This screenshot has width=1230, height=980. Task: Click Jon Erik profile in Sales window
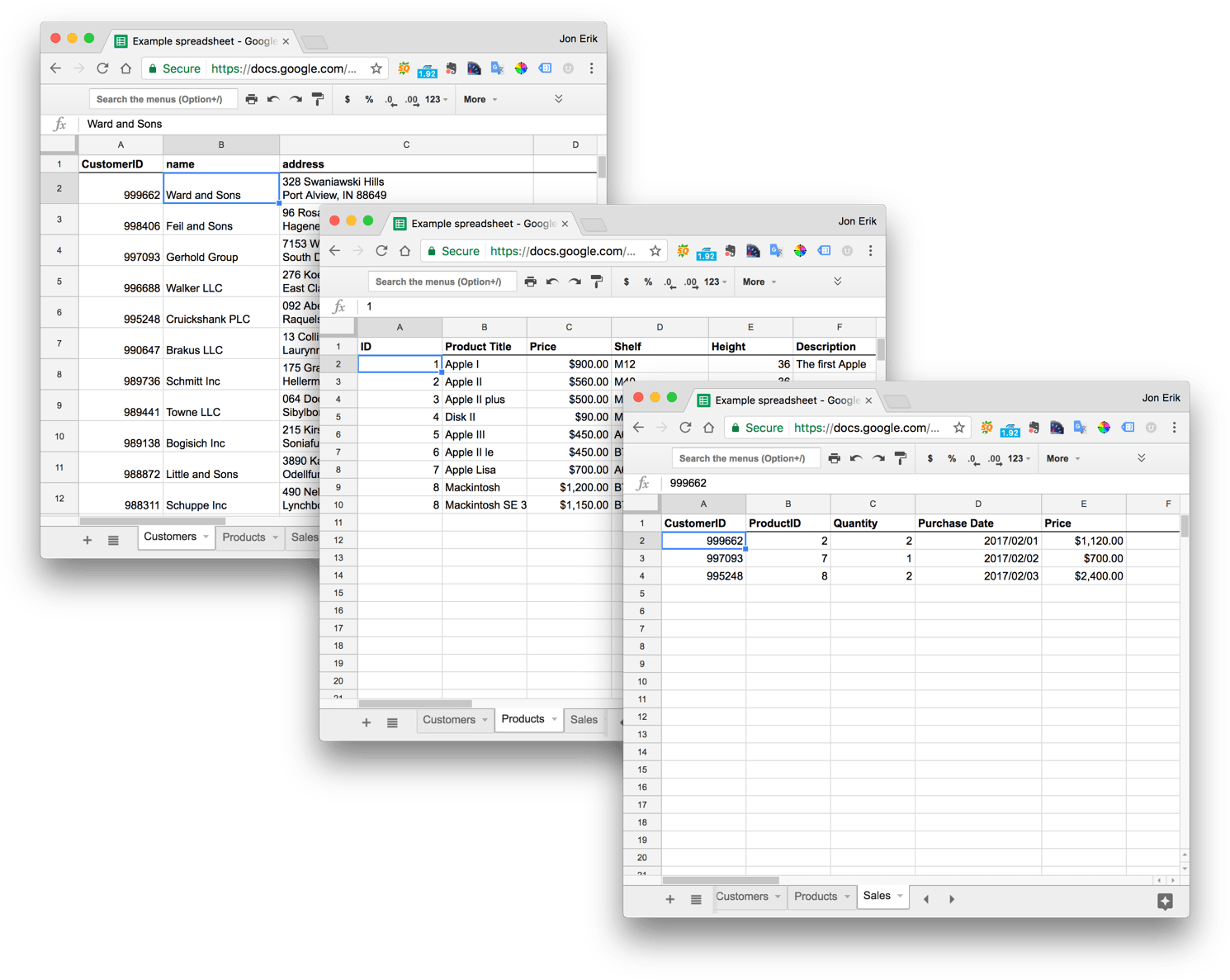1161,398
